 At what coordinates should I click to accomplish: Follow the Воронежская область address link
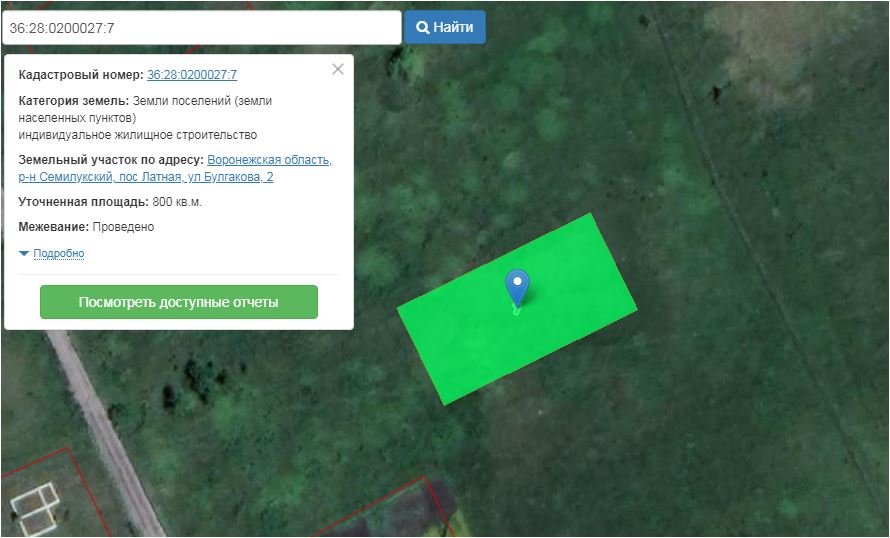(x=269, y=160)
